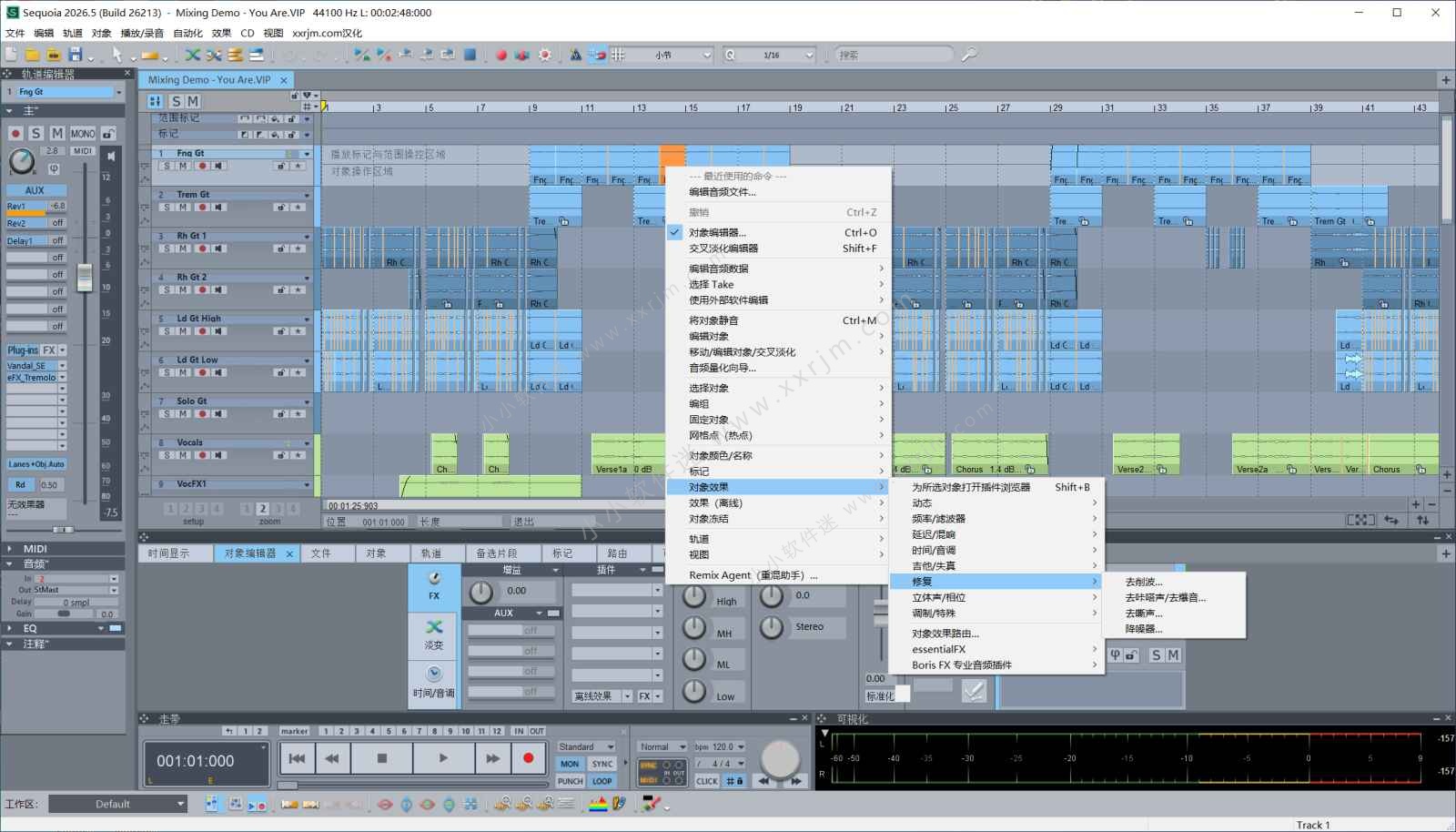Screen dimensions: 1456x832
Task: Click the FX icon in object editor
Action: (434, 586)
